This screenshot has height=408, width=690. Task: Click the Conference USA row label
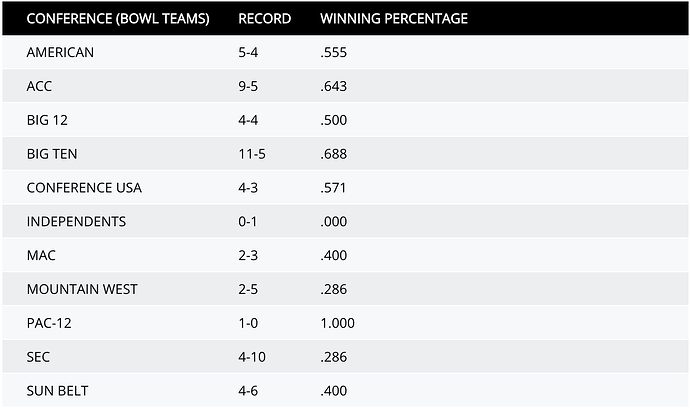pos(84,188)
